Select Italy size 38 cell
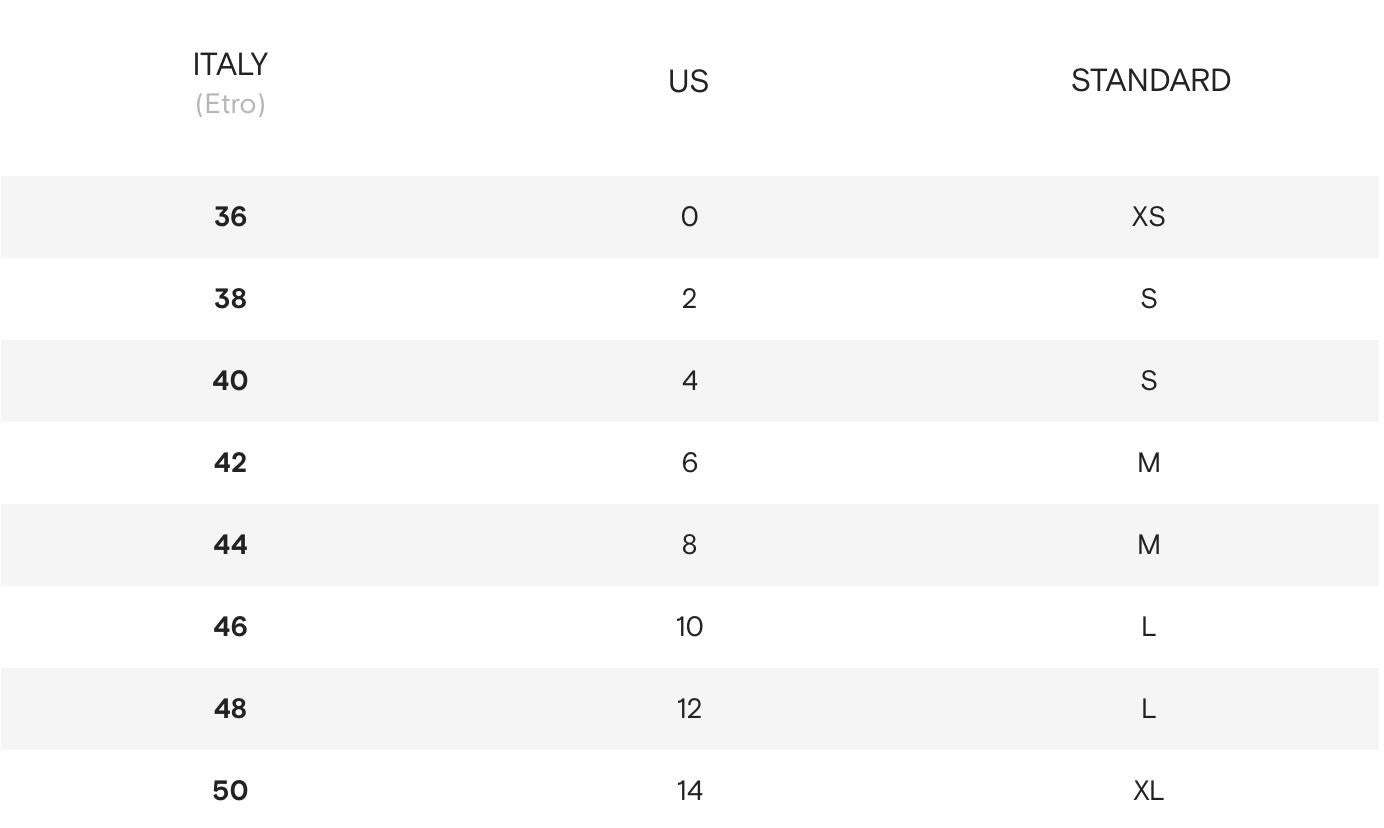 click(230, 299)
